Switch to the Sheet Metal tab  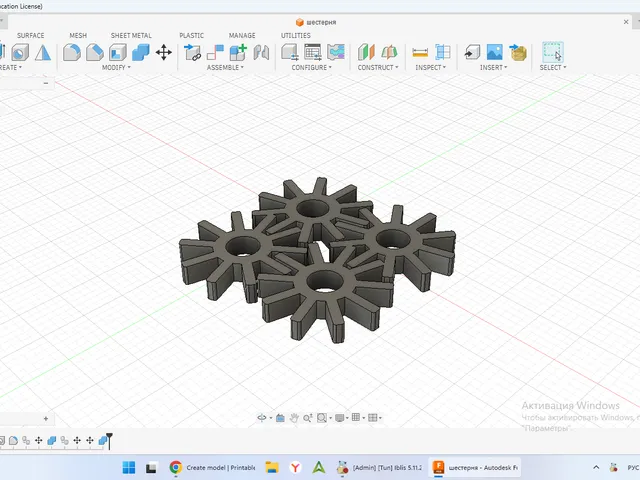(131, 36)
